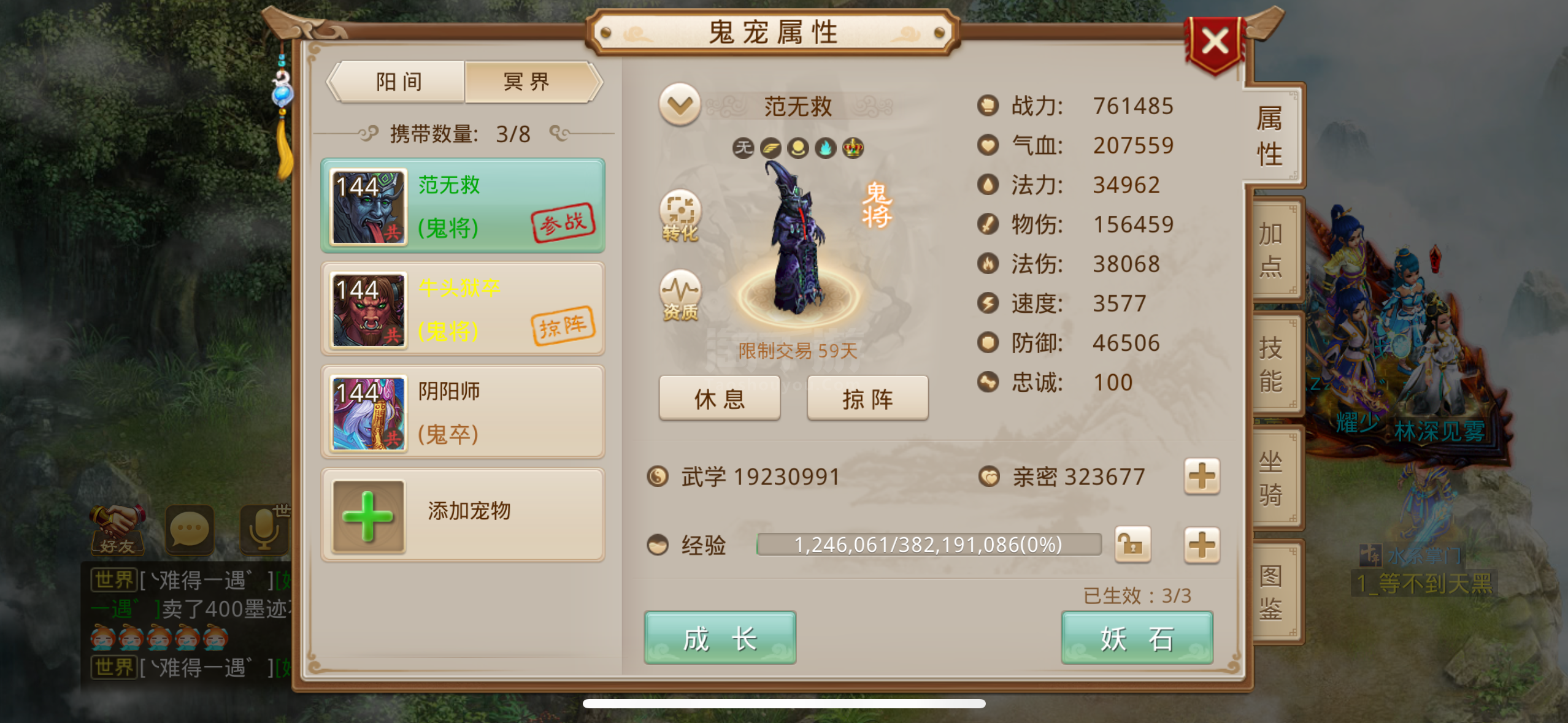Image resolution: width=1568 pixels, height=723 pixels.
Task: Click the 转化 transform icon
Action: click(x=680, y=215)
